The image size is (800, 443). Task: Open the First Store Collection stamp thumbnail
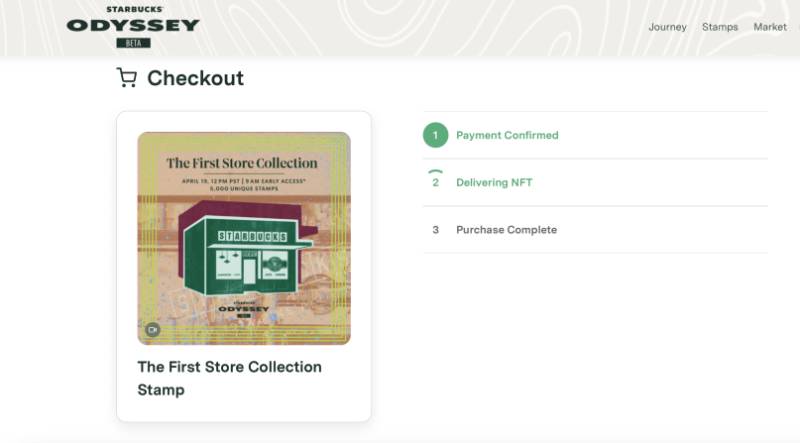(244, 238)
